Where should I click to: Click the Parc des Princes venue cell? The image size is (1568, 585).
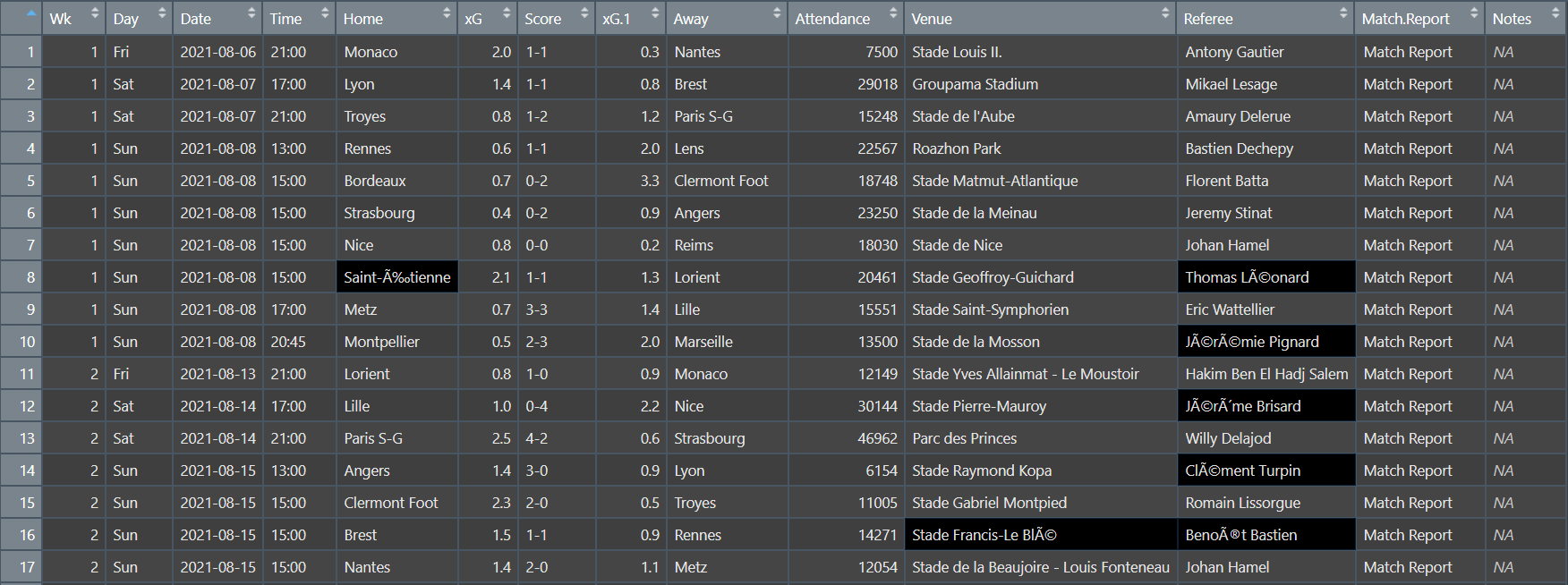(x=964, y=438)
